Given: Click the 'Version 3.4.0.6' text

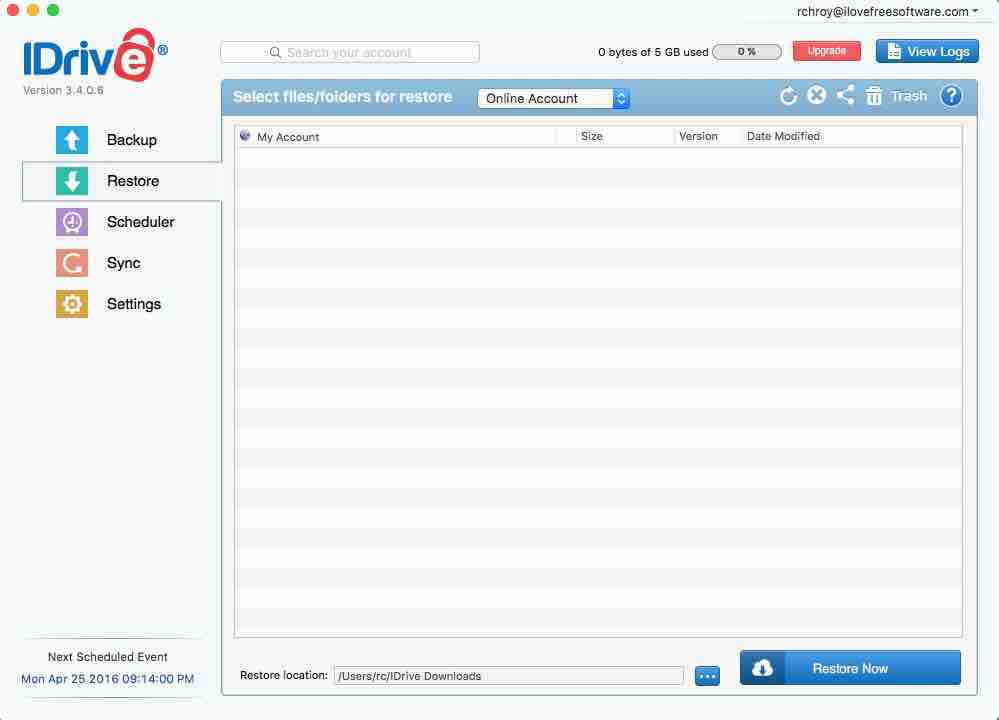Looking at the screenshot, I should (x=63, y=90).
